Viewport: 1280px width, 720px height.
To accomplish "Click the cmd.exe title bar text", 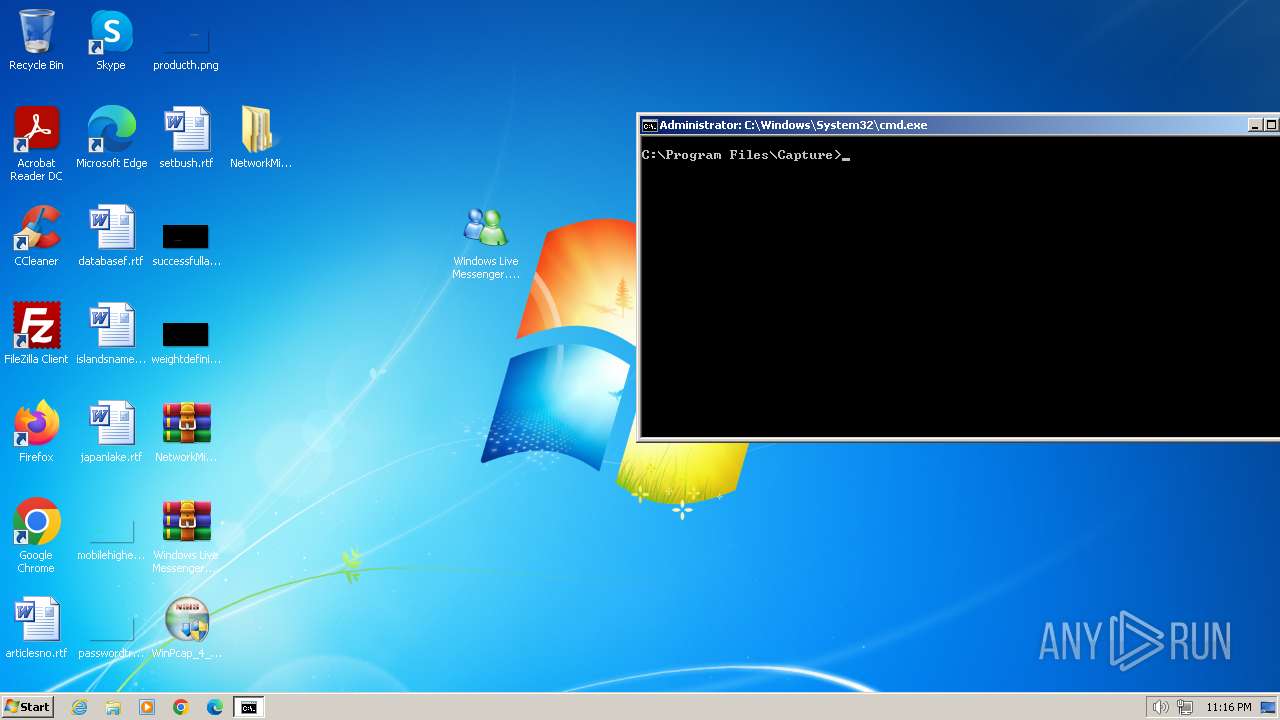I will click(x=793, y=125).
